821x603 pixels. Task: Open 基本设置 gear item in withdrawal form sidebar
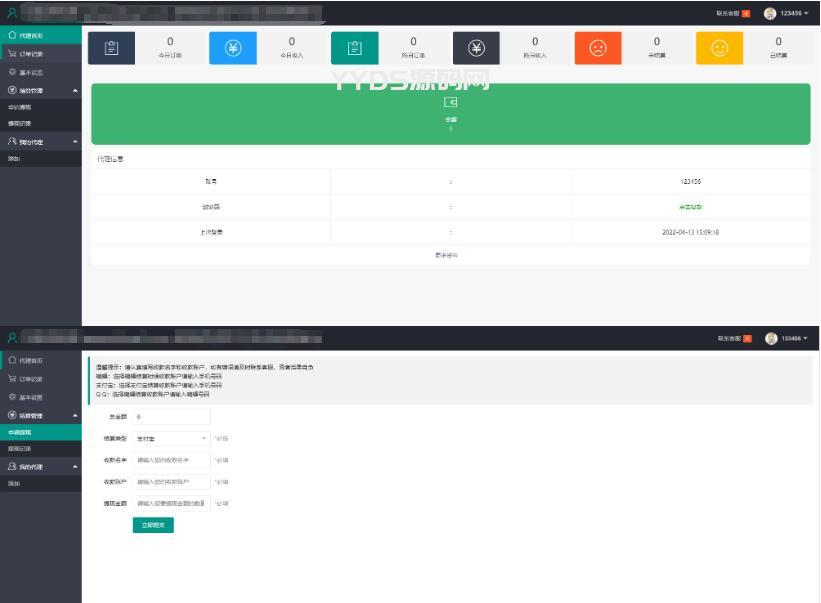click(31, 396)
